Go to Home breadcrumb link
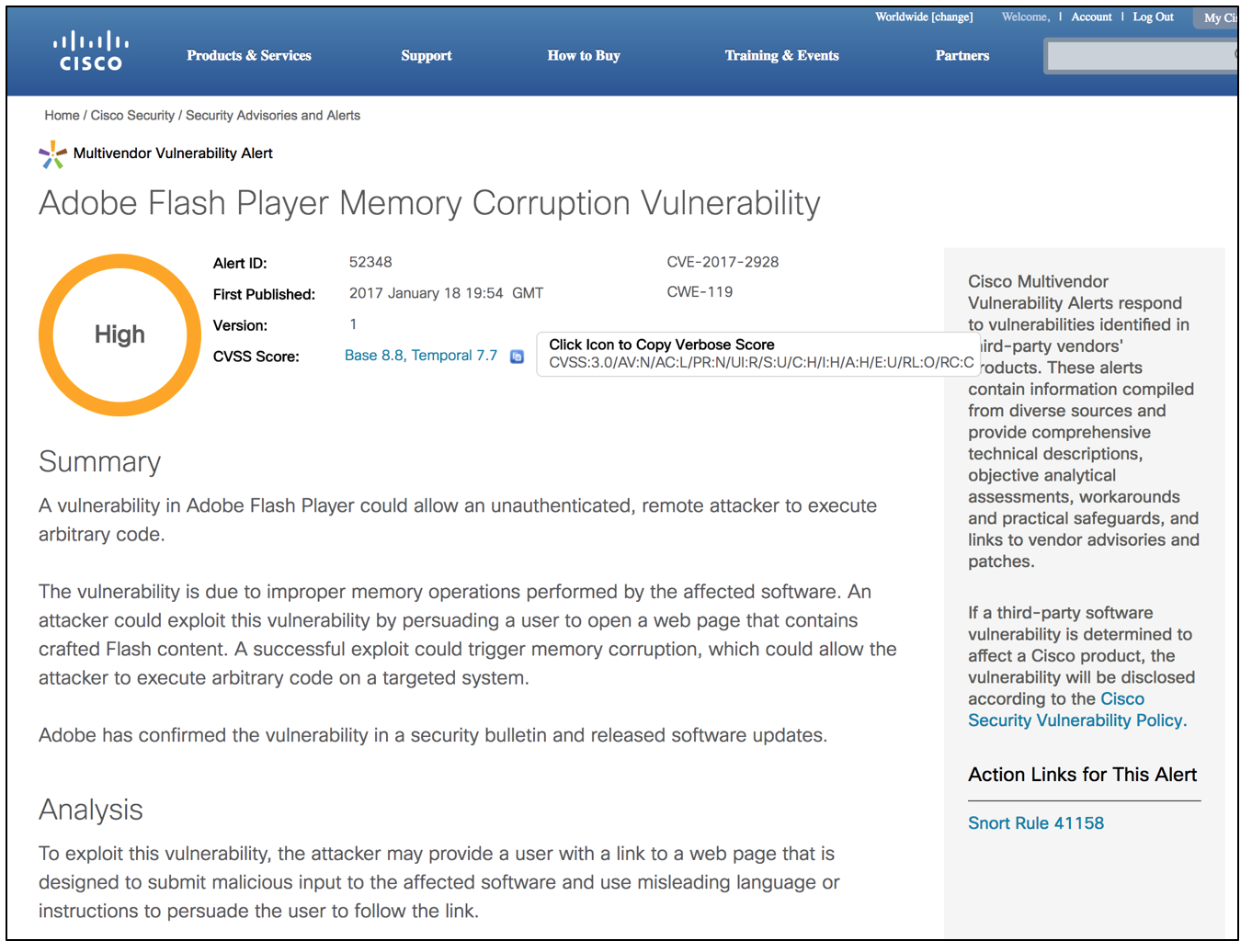The height and width of the screenshot is (952, 1252). tap(62, 116)
